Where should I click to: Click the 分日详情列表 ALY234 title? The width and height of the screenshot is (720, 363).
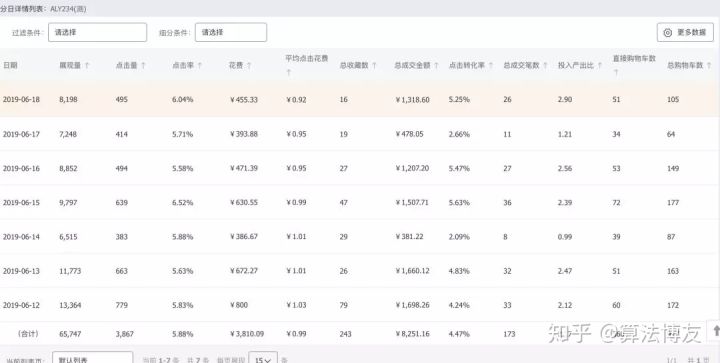click(x=43, y=9)
